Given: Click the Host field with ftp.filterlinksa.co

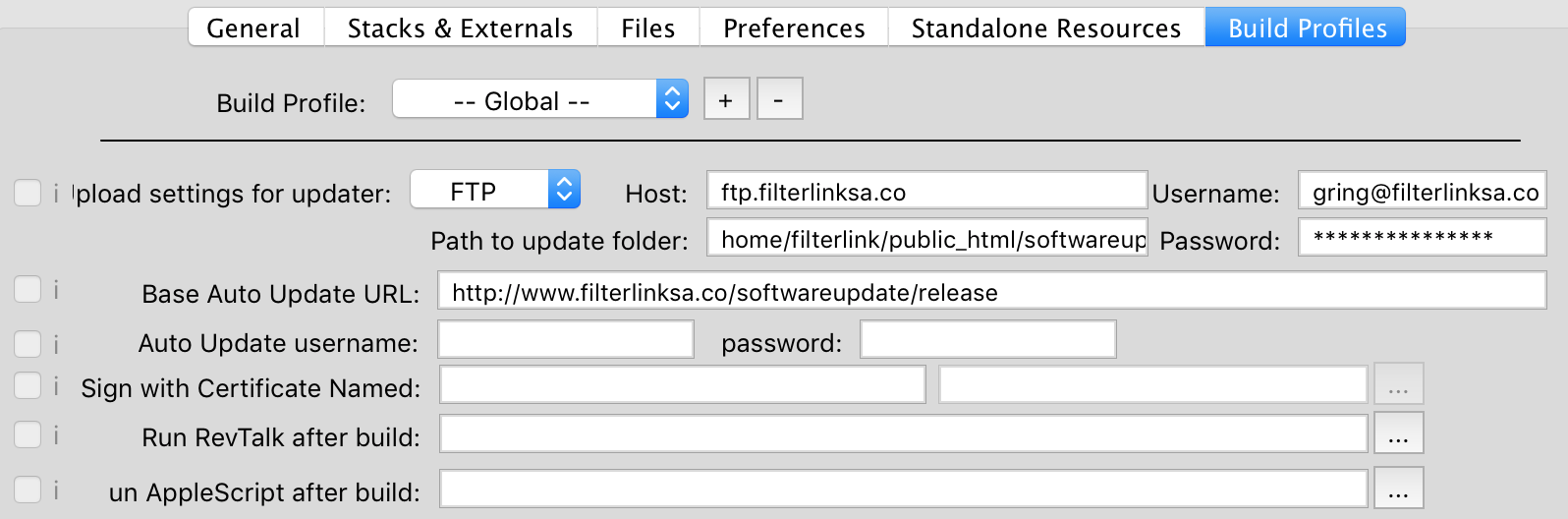Looking at the screenshot, I should click(x=925, y=191).
